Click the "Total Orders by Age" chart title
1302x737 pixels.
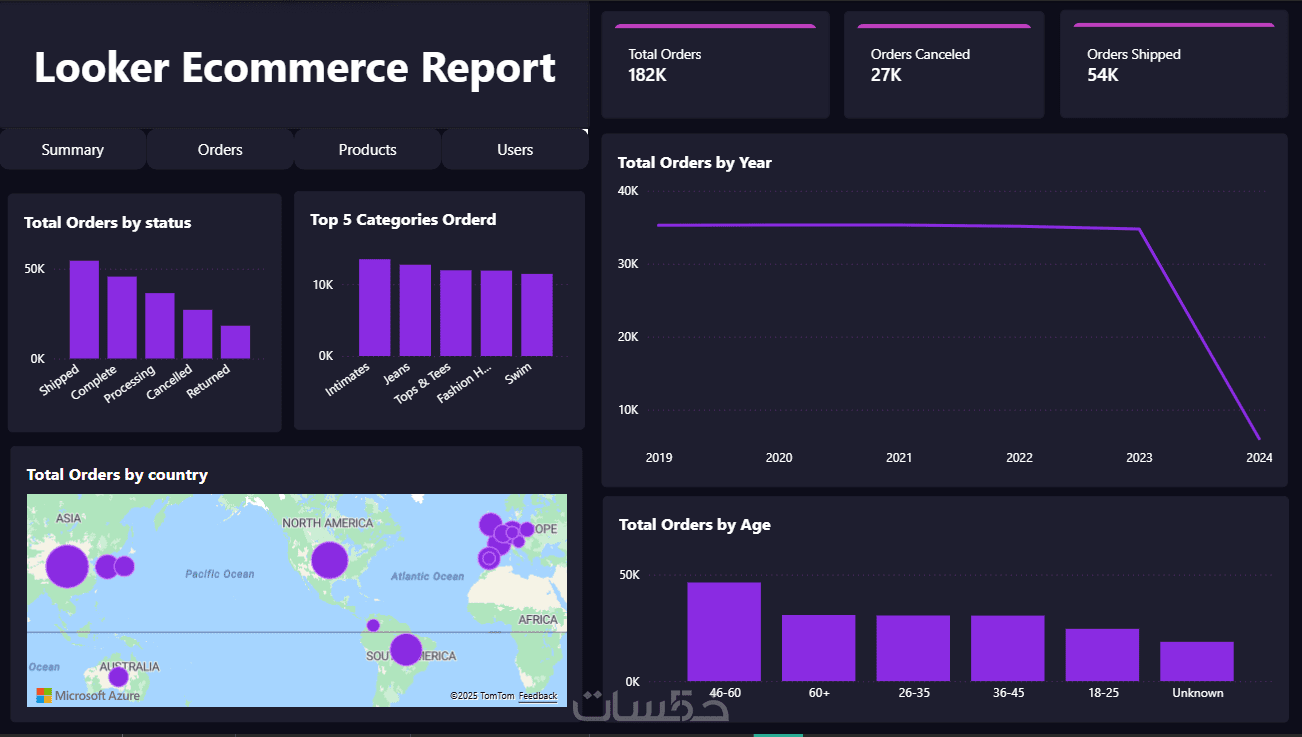(x=695, y=525)
